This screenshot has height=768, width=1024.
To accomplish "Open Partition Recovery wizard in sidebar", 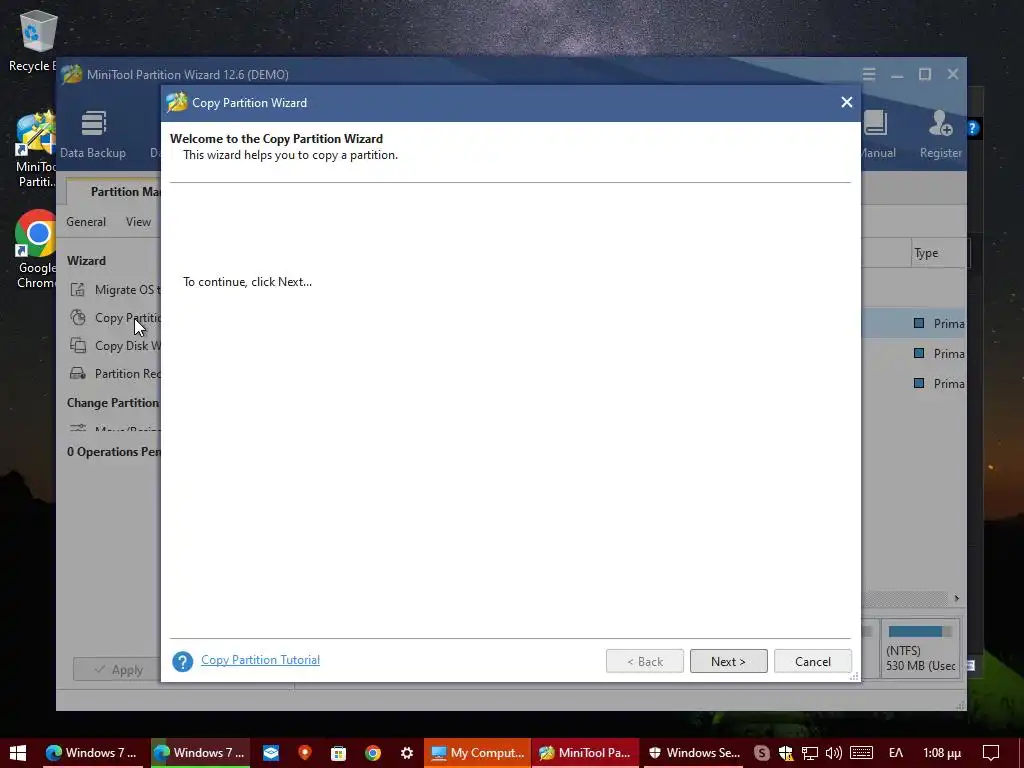I will click(x=114, y=374).
